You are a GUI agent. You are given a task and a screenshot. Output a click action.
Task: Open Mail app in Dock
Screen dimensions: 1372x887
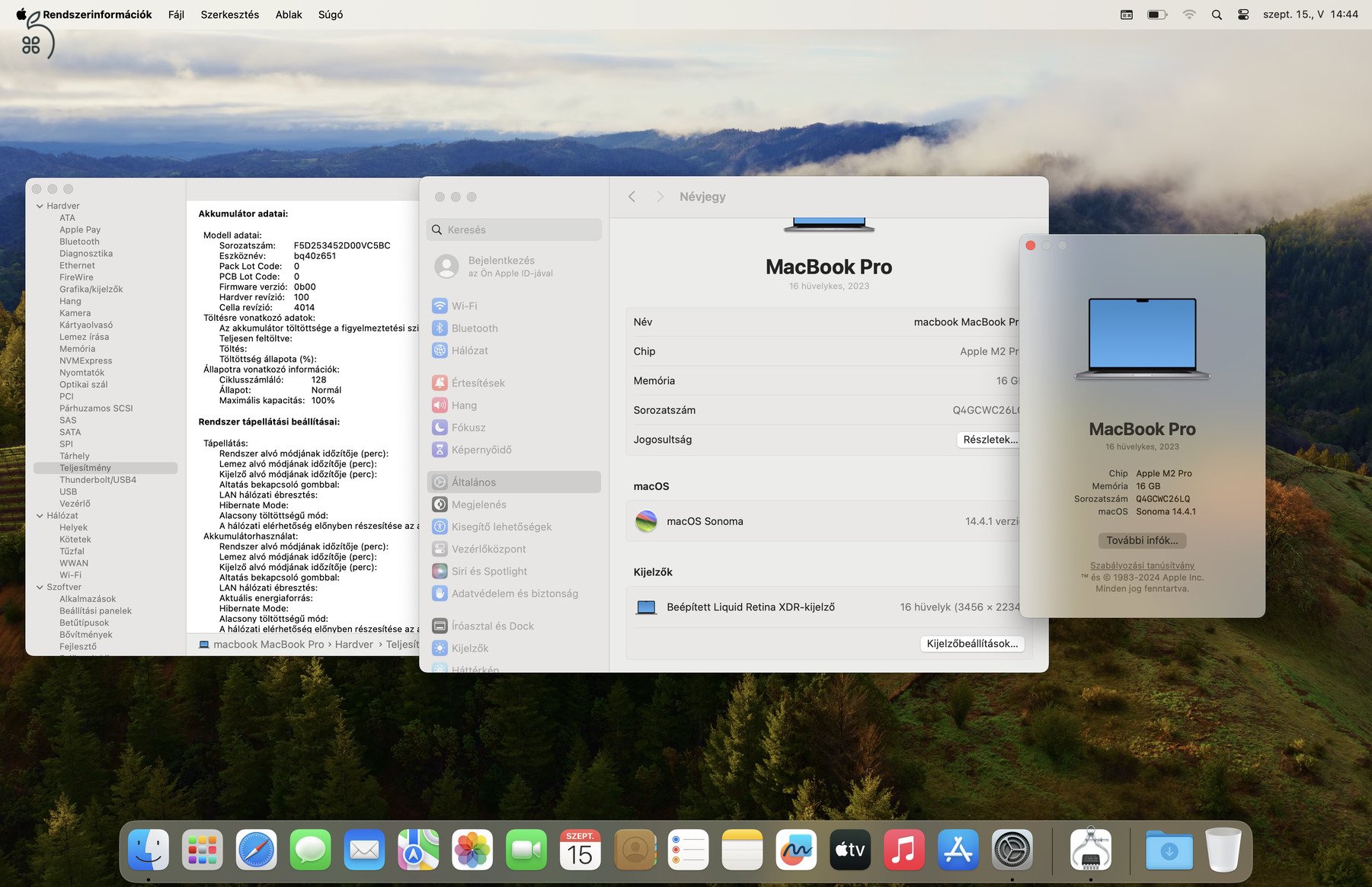pyautogui.click(x=364, y=850)
